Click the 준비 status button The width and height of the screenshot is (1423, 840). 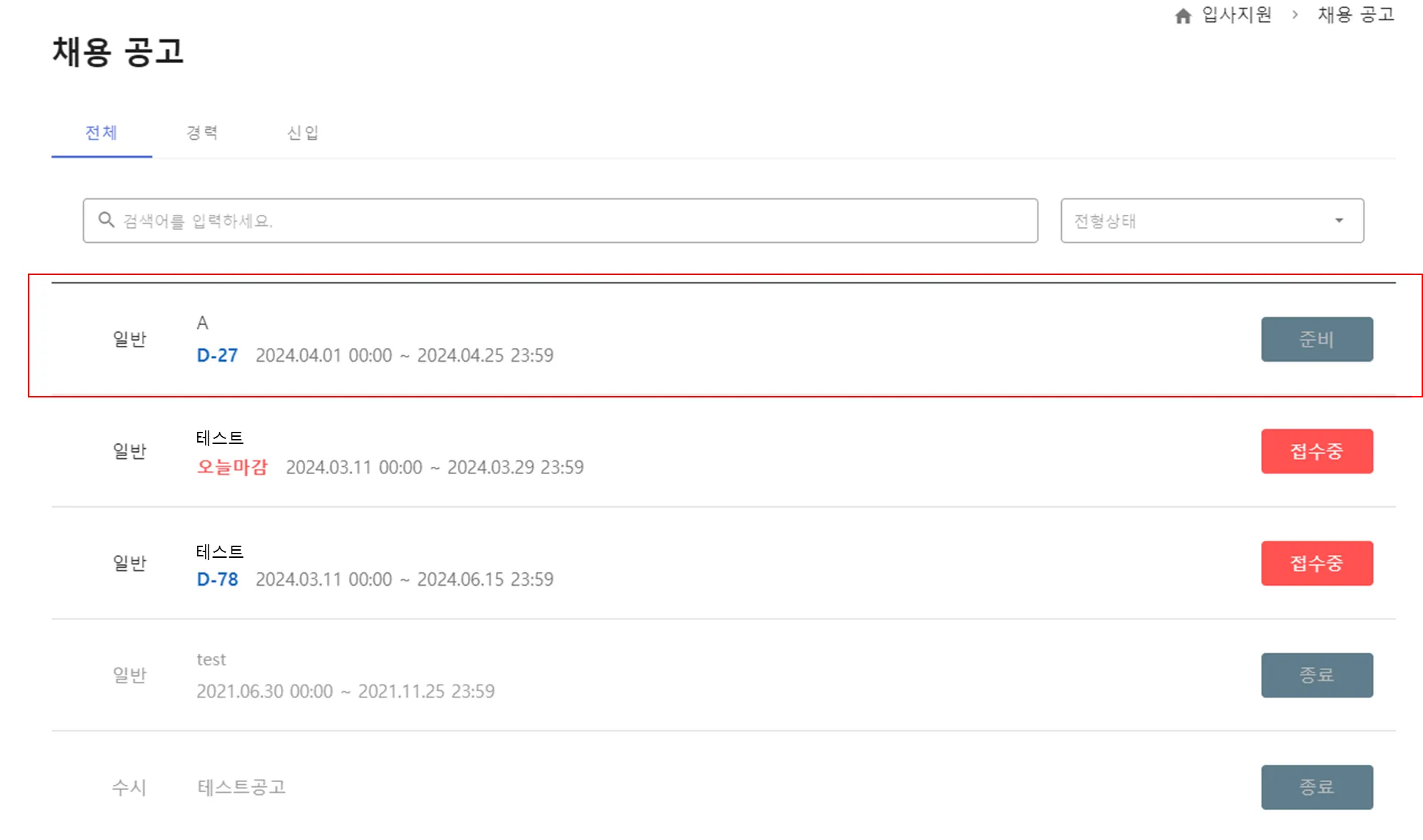[x=1316, y=339]
